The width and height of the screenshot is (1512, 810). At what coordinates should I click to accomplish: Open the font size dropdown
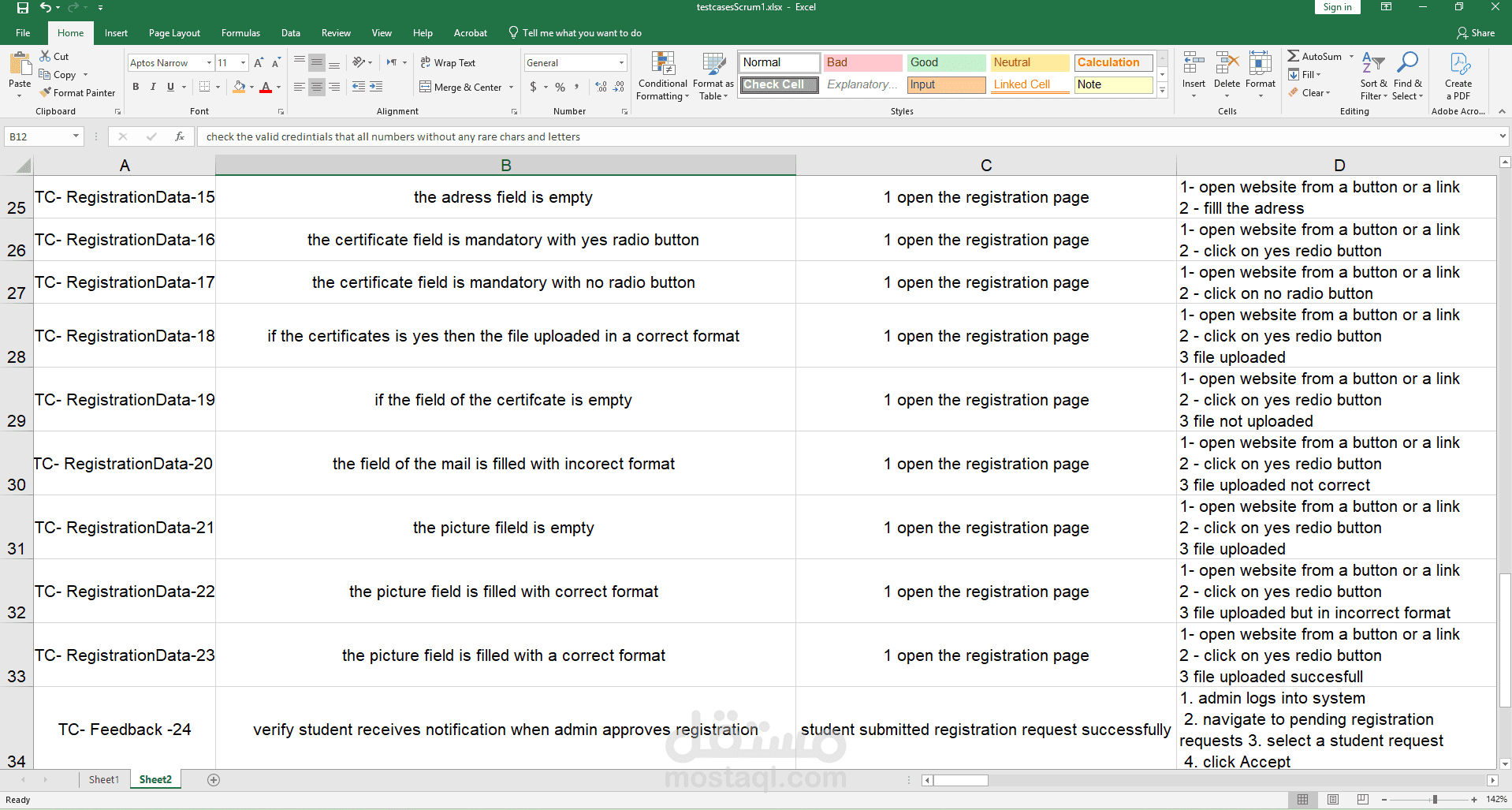point(244,63)
